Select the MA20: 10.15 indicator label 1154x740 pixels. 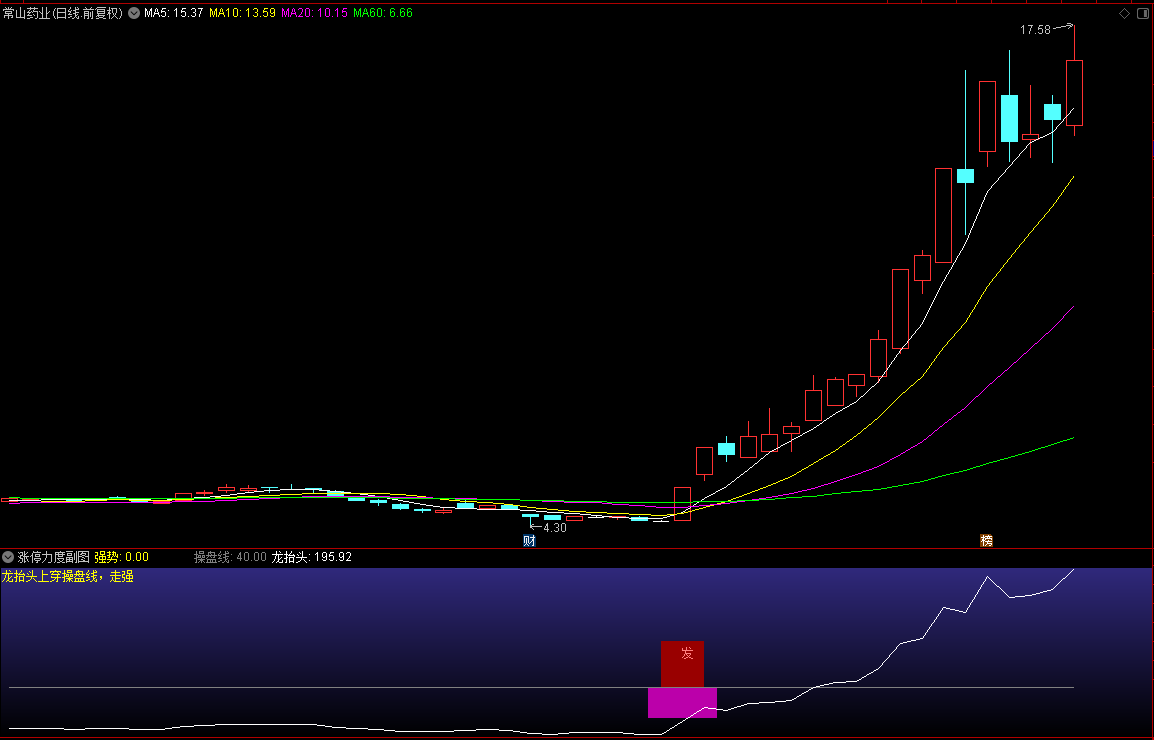point(314,13)
